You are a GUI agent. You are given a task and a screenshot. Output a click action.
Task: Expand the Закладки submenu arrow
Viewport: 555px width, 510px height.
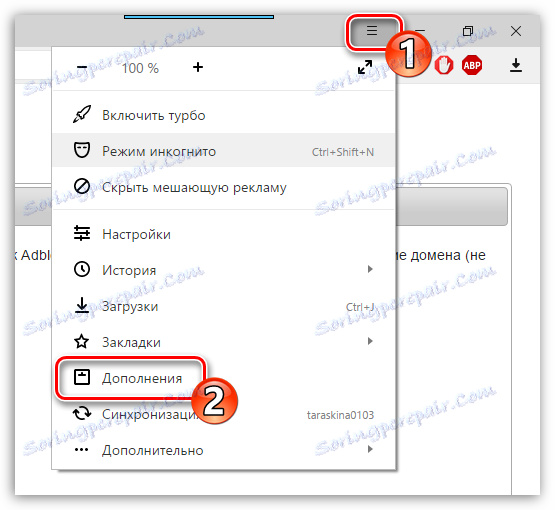[370, 341]
